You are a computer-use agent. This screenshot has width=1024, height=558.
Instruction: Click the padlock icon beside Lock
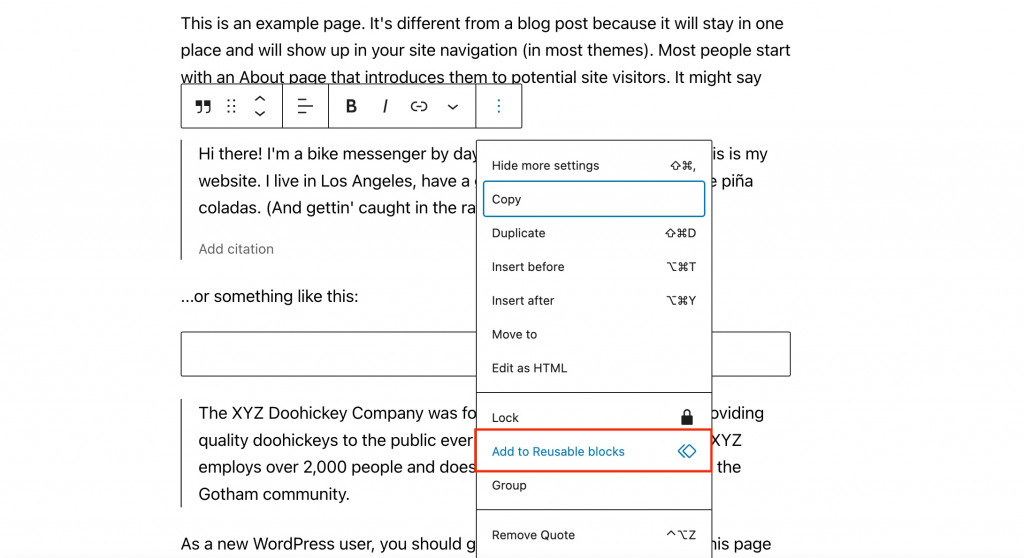click(x=686, y=417)
